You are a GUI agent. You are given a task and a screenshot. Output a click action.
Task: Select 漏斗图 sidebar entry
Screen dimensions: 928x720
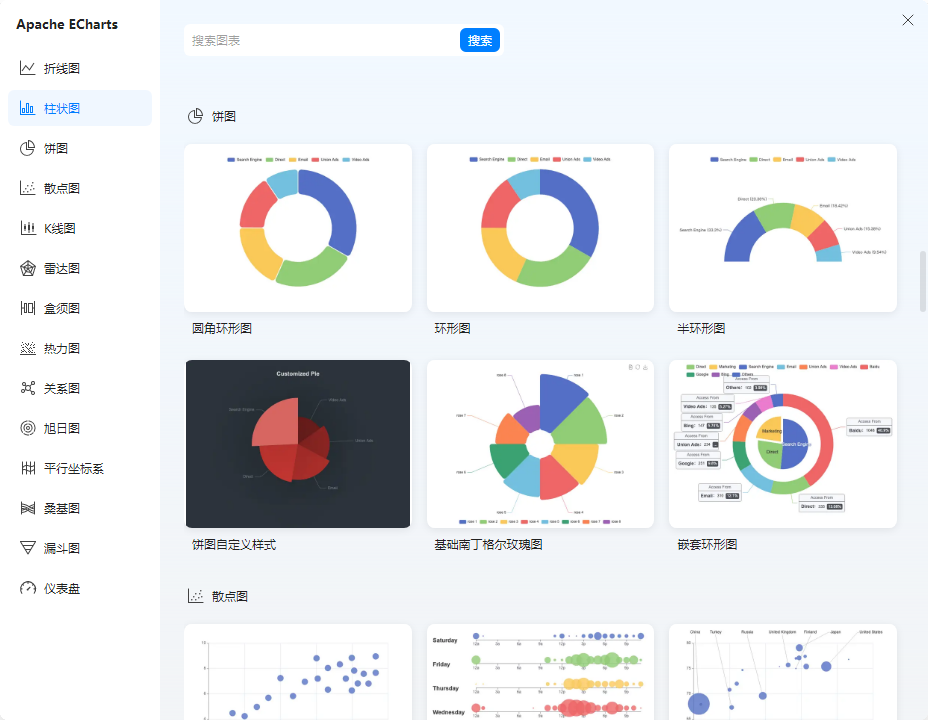click(x=80, y=548)
